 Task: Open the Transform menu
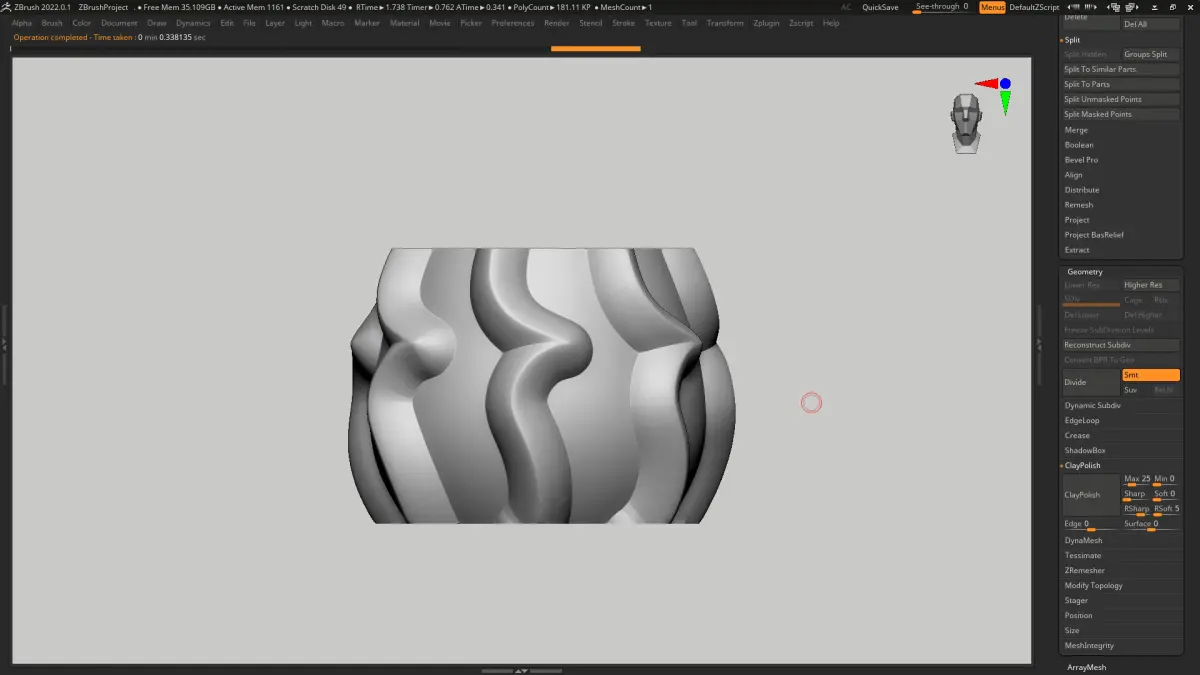point(725,23)
